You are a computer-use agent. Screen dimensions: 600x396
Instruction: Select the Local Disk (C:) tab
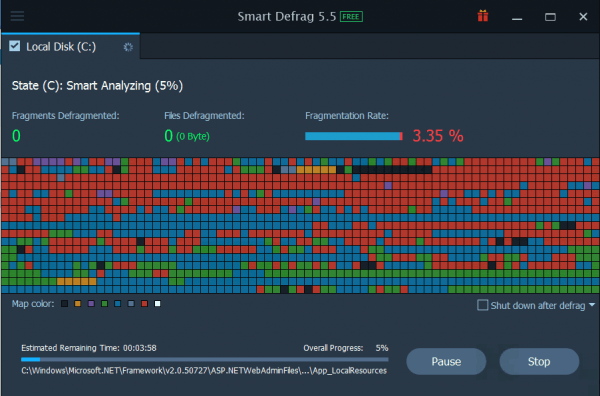click(x=71, y=46)
